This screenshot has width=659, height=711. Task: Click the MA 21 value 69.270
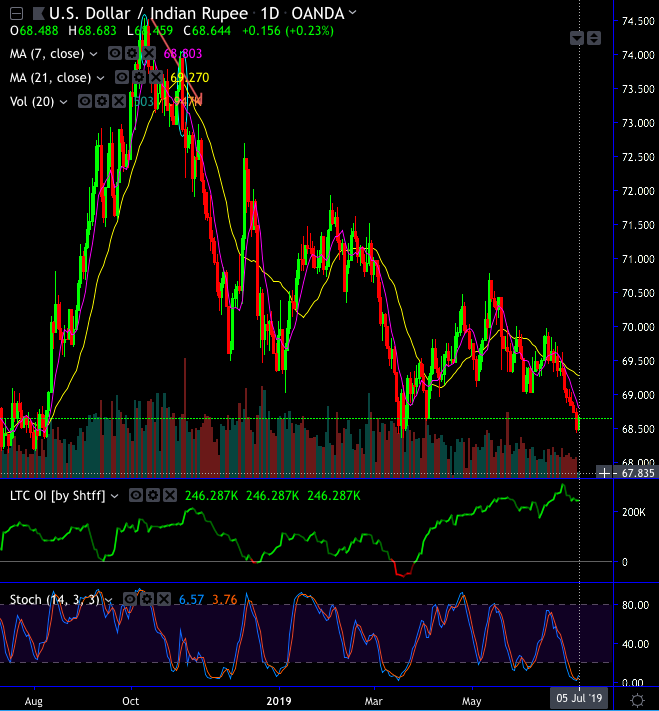click(x=190, y=78)
